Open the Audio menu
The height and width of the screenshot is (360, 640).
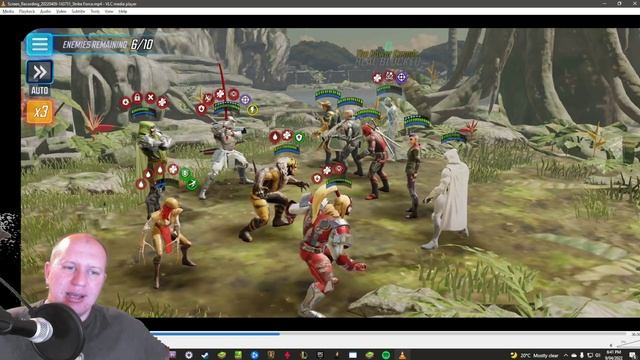click(45, 11)
